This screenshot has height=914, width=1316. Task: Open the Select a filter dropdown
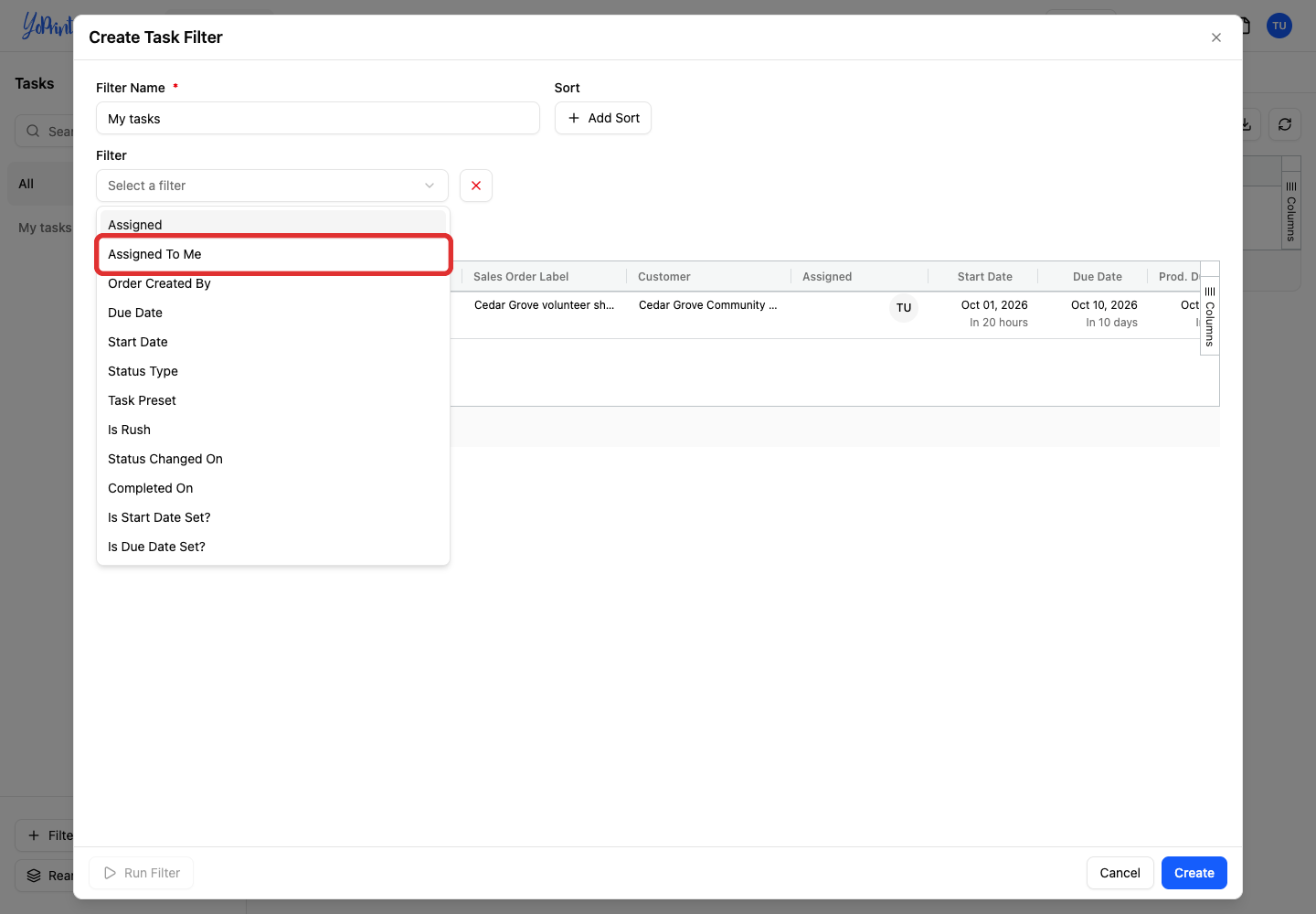(272, 186)
